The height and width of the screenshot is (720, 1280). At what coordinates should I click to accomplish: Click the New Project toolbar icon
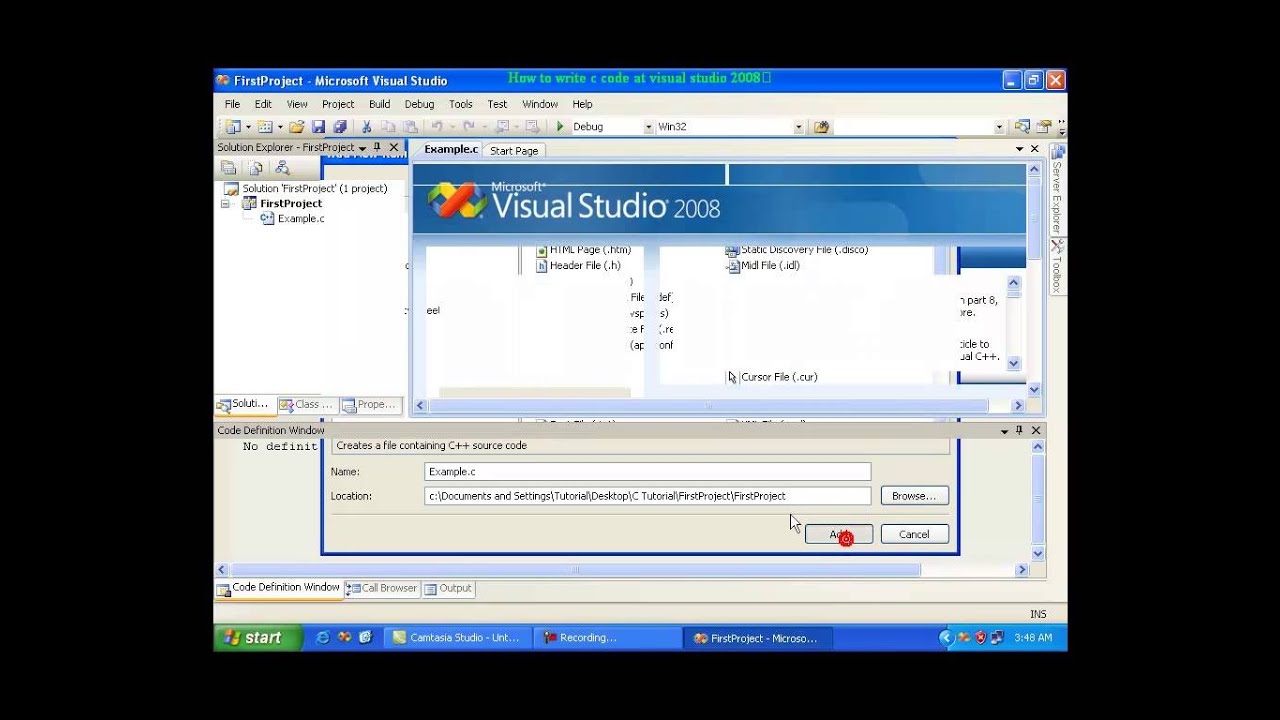tap(233, 127)
